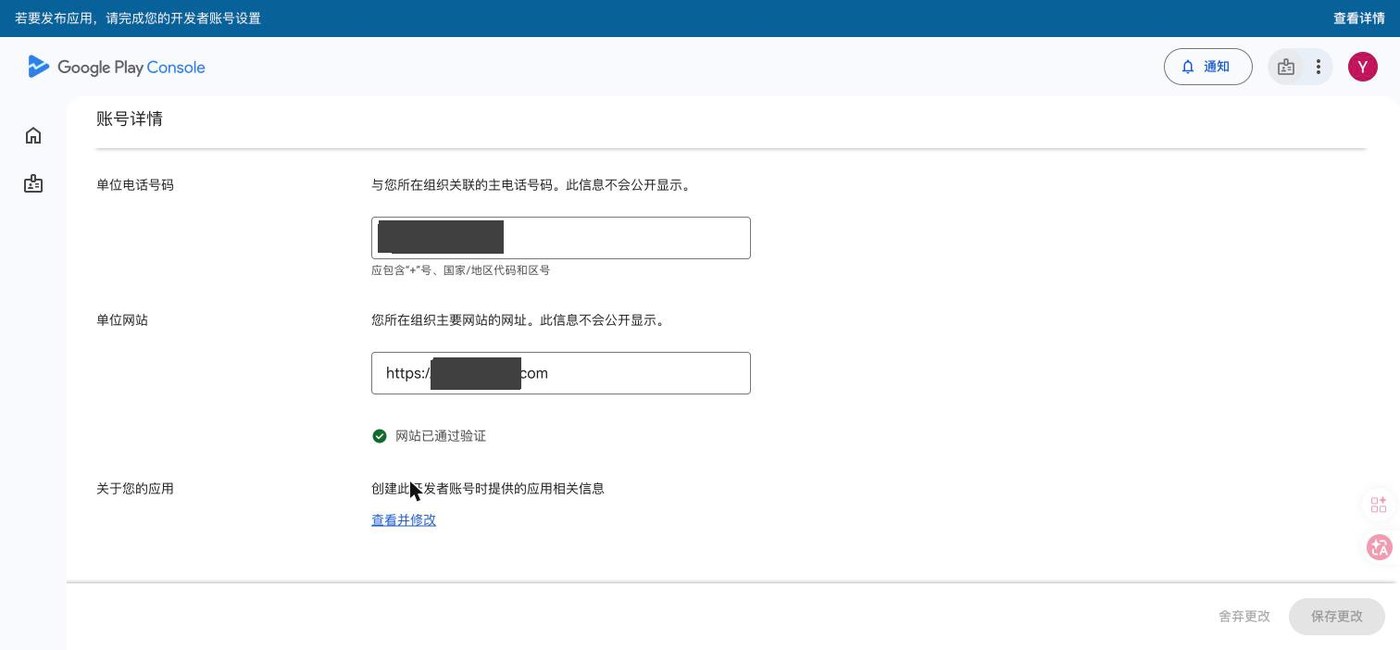Viewport: 1400px width, 650px height.
Task: Open the developer account icon in sidebar
Action: click(x=33, y=184)
